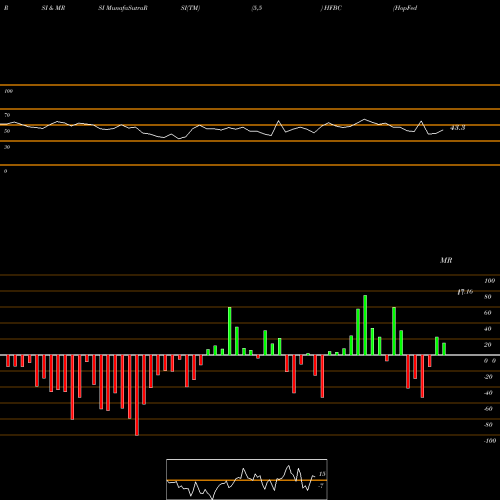The width and height of the screenshot is (500, 500).
Task: Click the -7 label inside mini chart
Action: (321, 486)
